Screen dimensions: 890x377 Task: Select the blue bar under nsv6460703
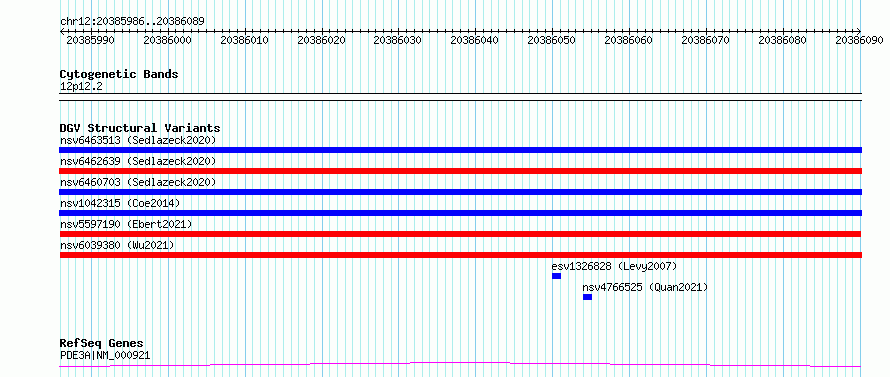(460, 192)
